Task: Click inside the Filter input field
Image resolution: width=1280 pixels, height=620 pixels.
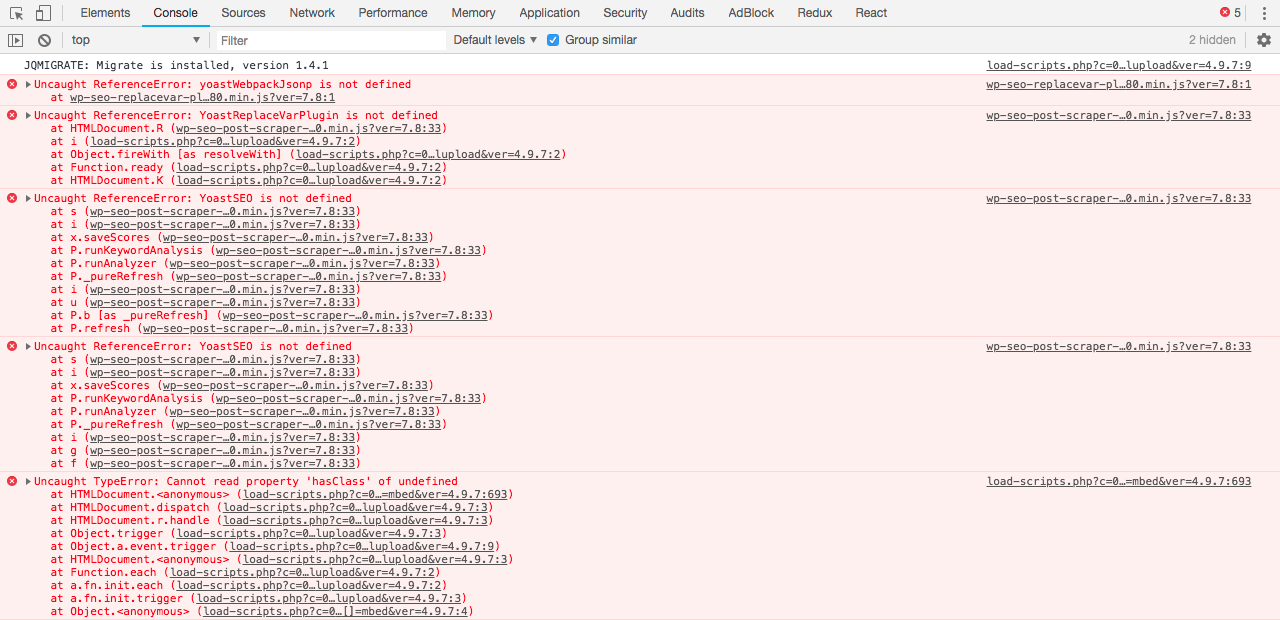Action: (330, 40)
